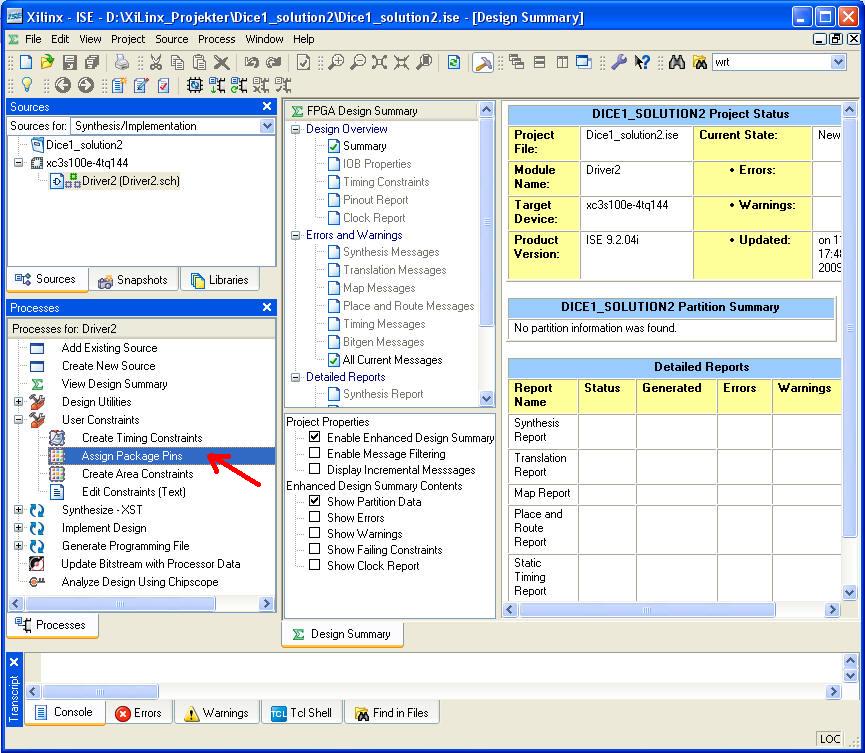Click the chip implement toolbar icon

coord(195,85)
